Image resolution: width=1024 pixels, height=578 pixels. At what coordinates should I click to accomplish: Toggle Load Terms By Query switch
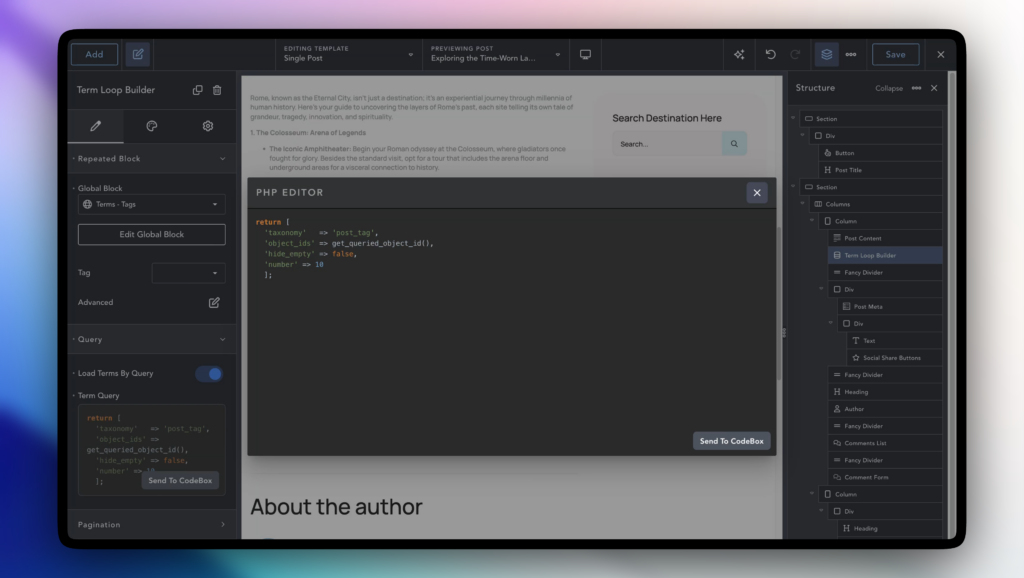coord(209,374)
